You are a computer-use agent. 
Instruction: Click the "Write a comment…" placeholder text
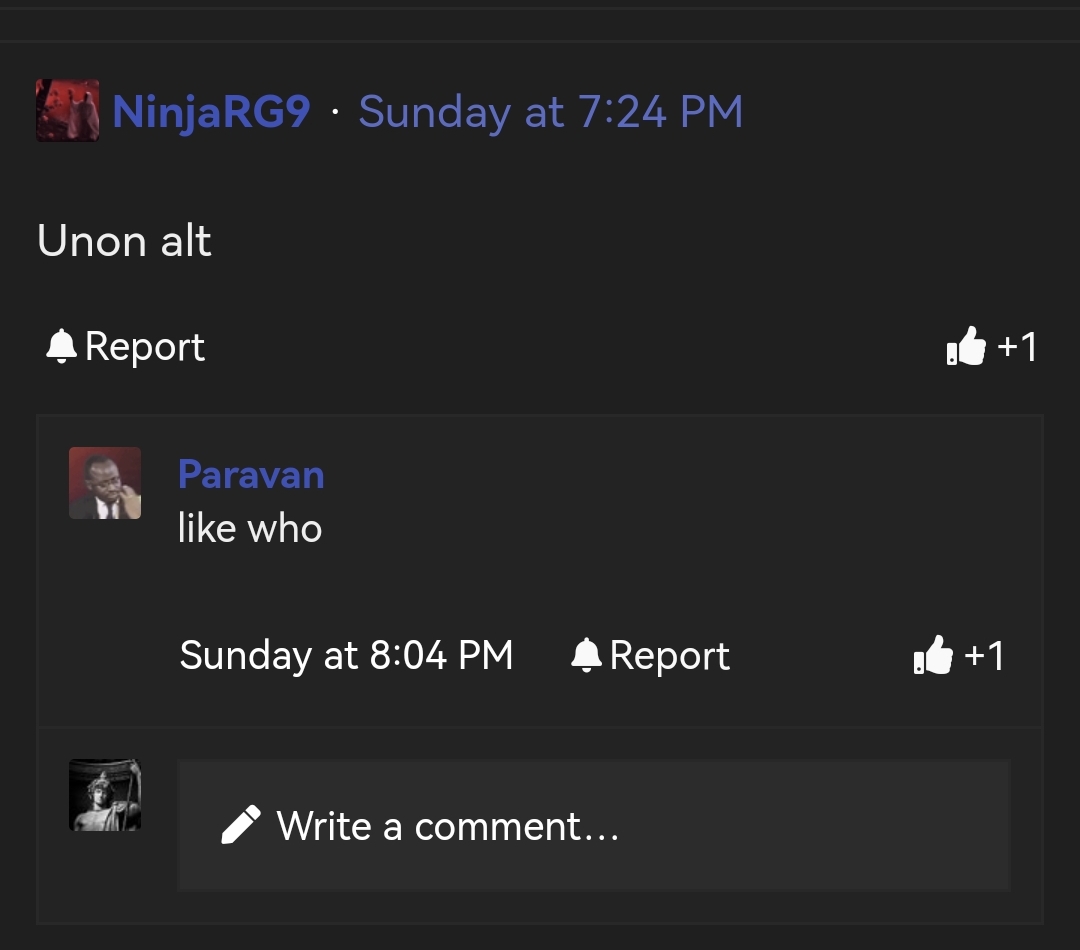pos(447,827)
